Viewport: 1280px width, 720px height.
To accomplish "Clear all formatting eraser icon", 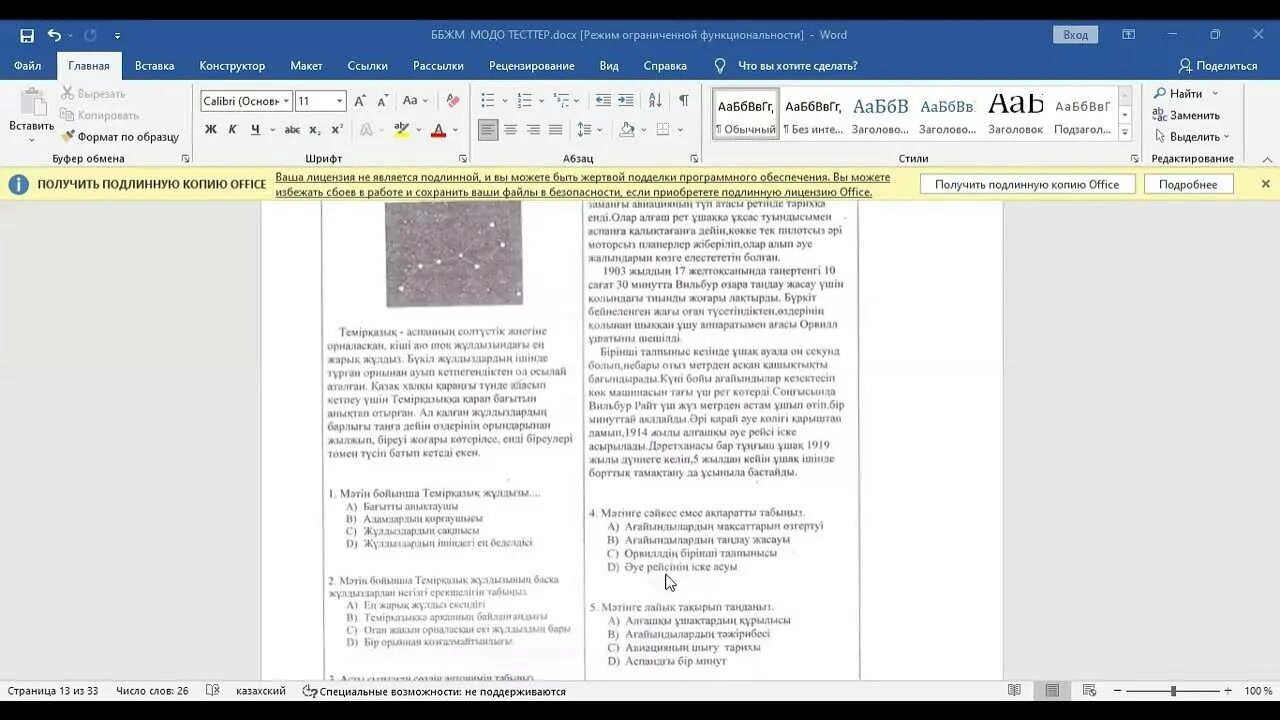I will pyautogui.click(x=452, y=101).
